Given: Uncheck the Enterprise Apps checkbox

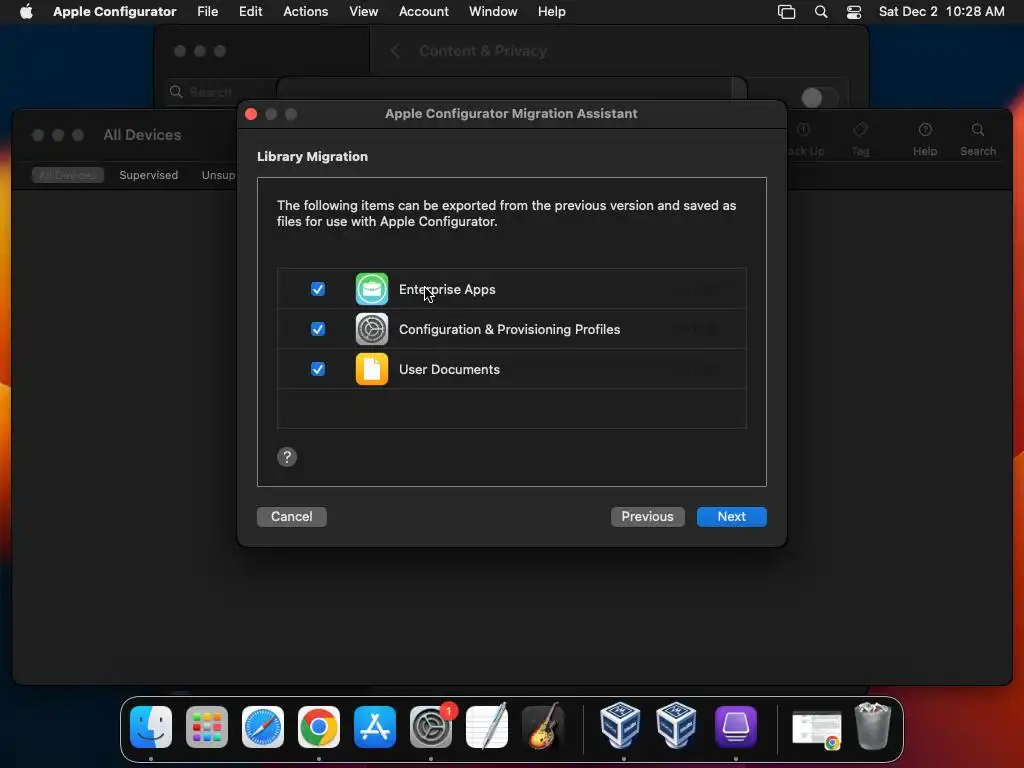Looking at the screenshot, I should (317, 289).
